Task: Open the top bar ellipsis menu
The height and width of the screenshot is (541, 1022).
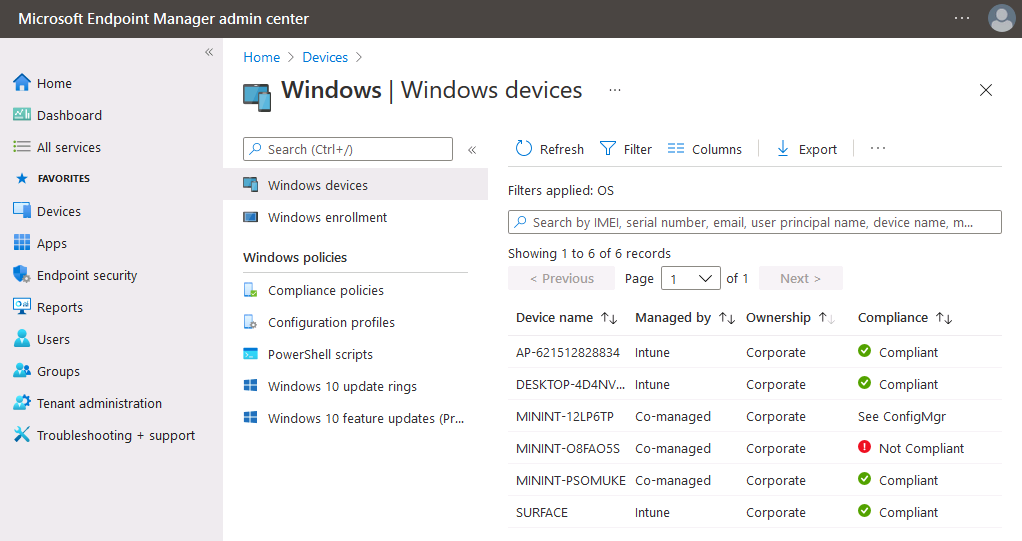Action: pyautogui.click(x=962, y=18)
